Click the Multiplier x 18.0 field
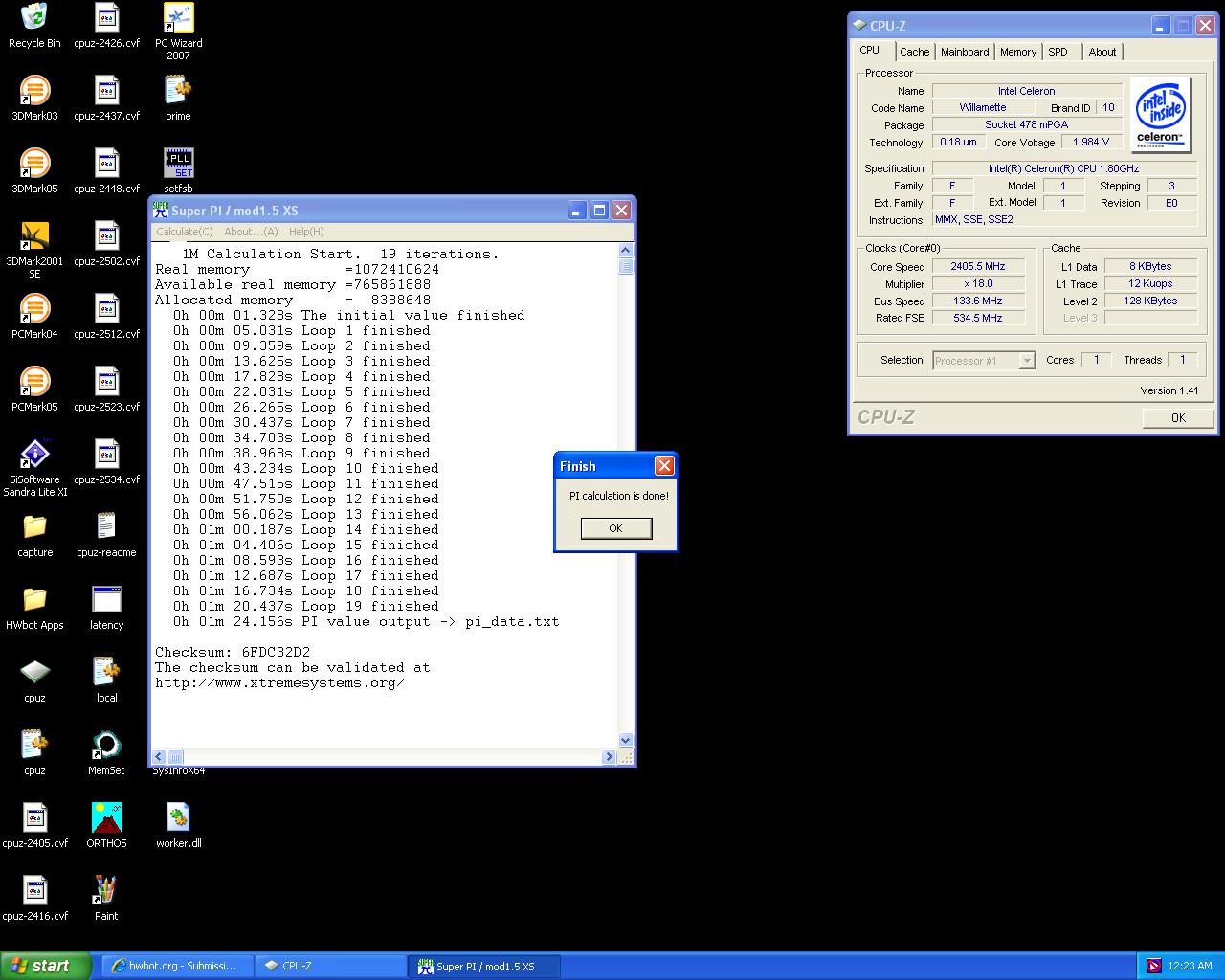 pyautogui.click(x=978, y=284)
